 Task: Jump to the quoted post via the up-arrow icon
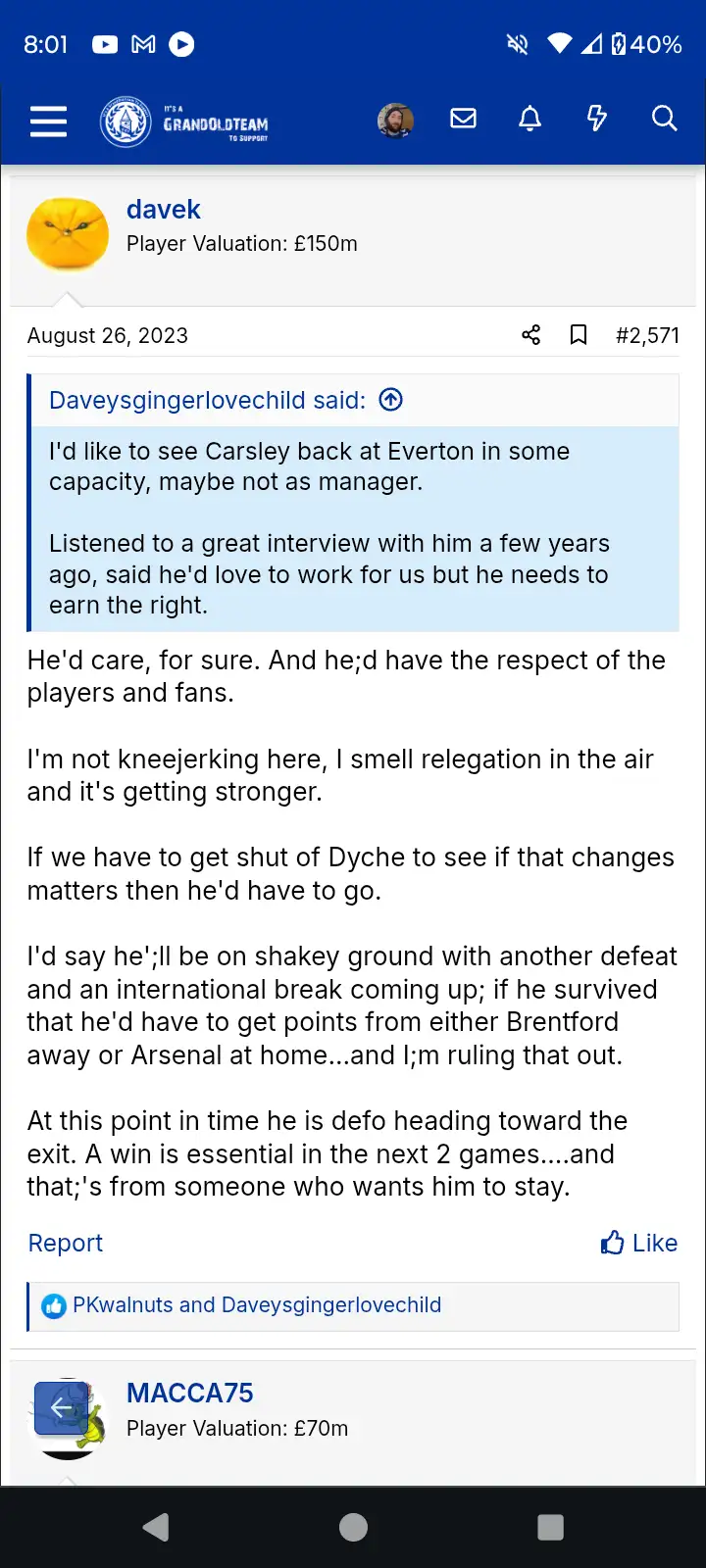(390, 400)
